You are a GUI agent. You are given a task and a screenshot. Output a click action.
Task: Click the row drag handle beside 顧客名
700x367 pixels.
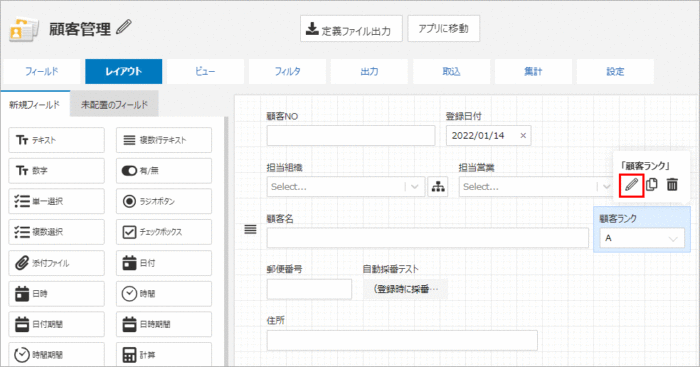coord(250,229)
